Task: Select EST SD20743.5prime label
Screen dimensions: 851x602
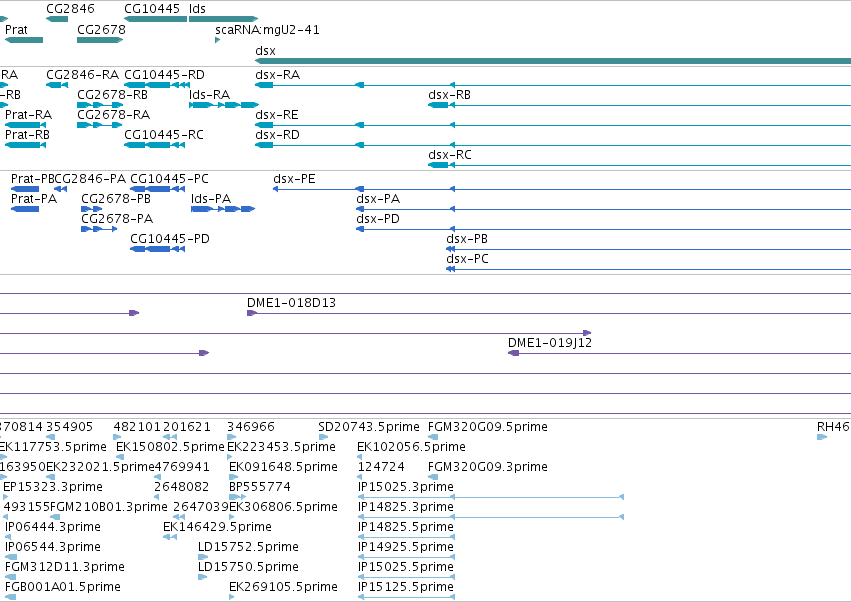Action: tap(369, 427)
